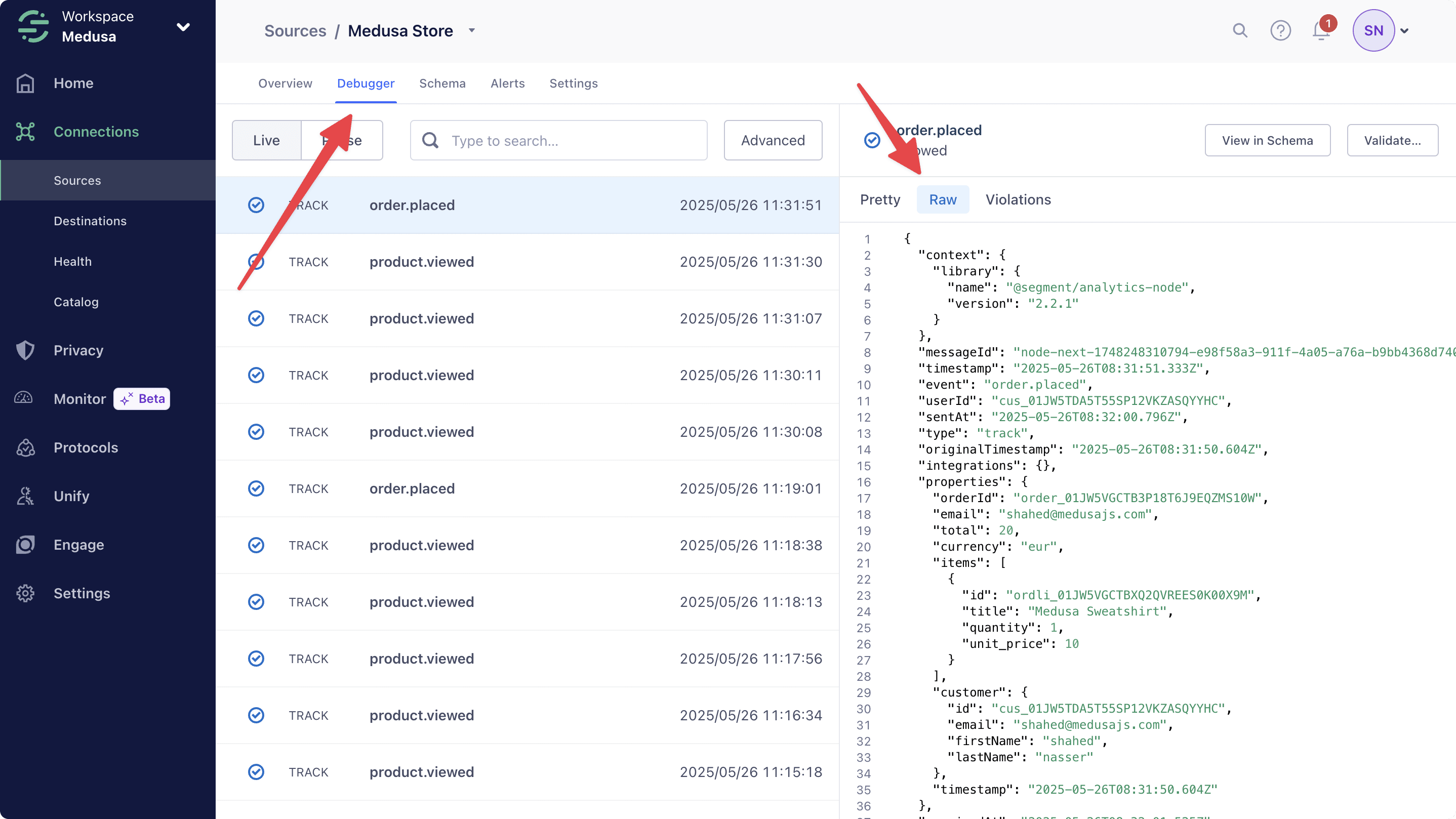Open the Violations tab in event panel
The width and height of the screenshot is (1456, 819).
1018,199
